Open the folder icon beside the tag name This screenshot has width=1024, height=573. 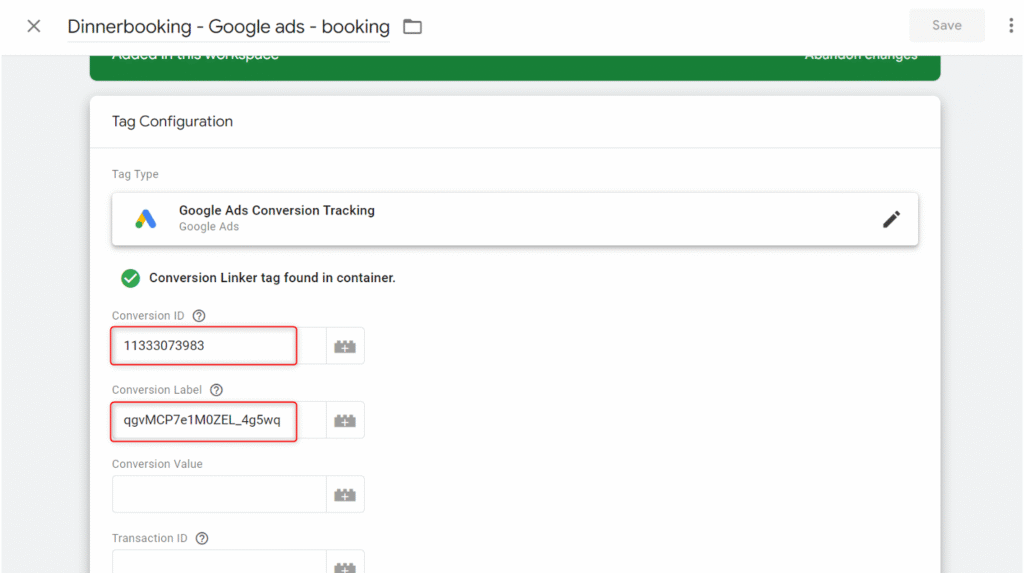point(412,27)
